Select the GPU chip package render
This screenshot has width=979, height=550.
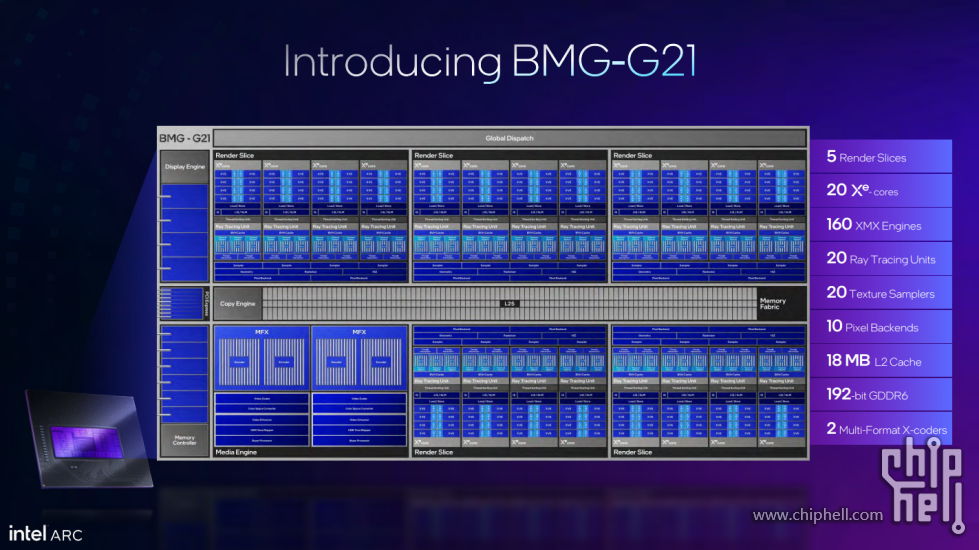(x=89, y=439)
